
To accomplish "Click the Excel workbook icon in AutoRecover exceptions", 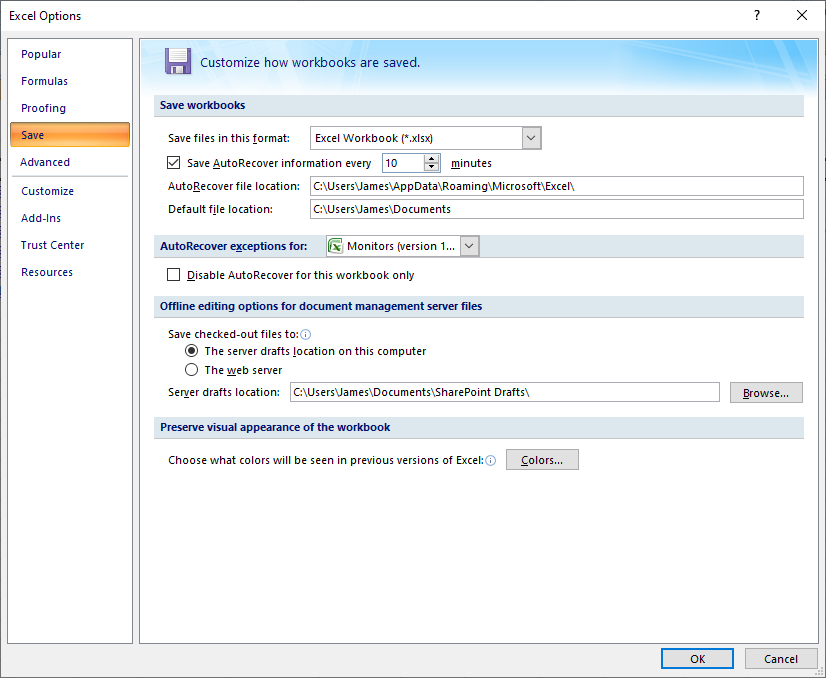I will pos(335,246).
